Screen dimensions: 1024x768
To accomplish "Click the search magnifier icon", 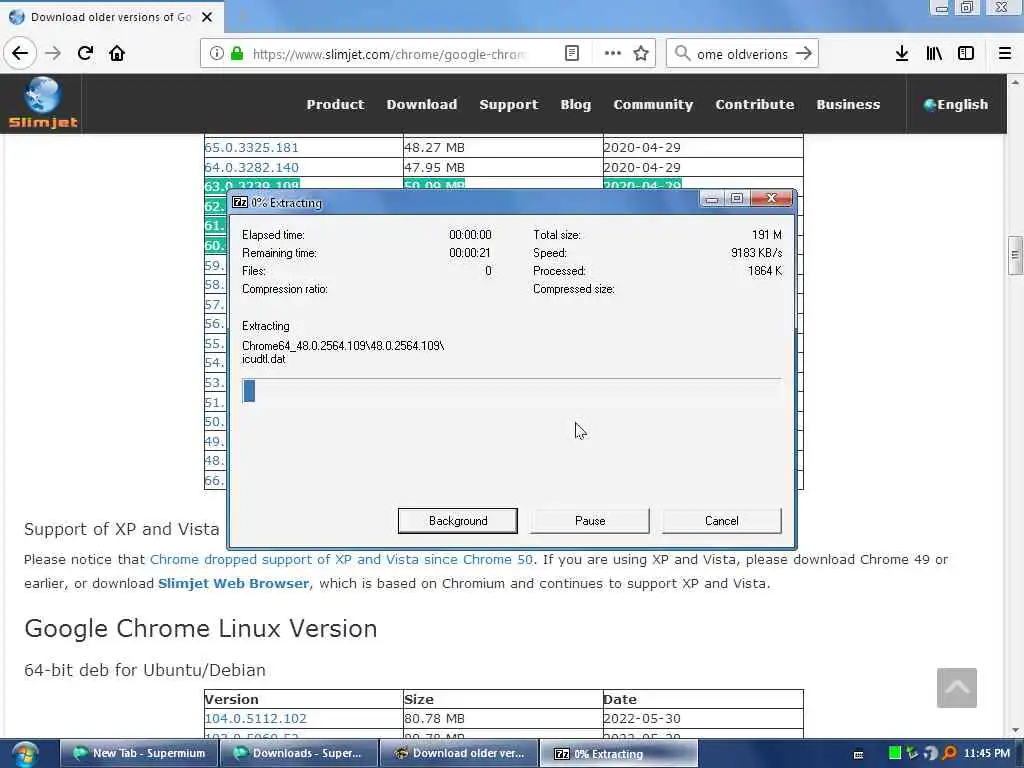I will [x=682, y=54].
